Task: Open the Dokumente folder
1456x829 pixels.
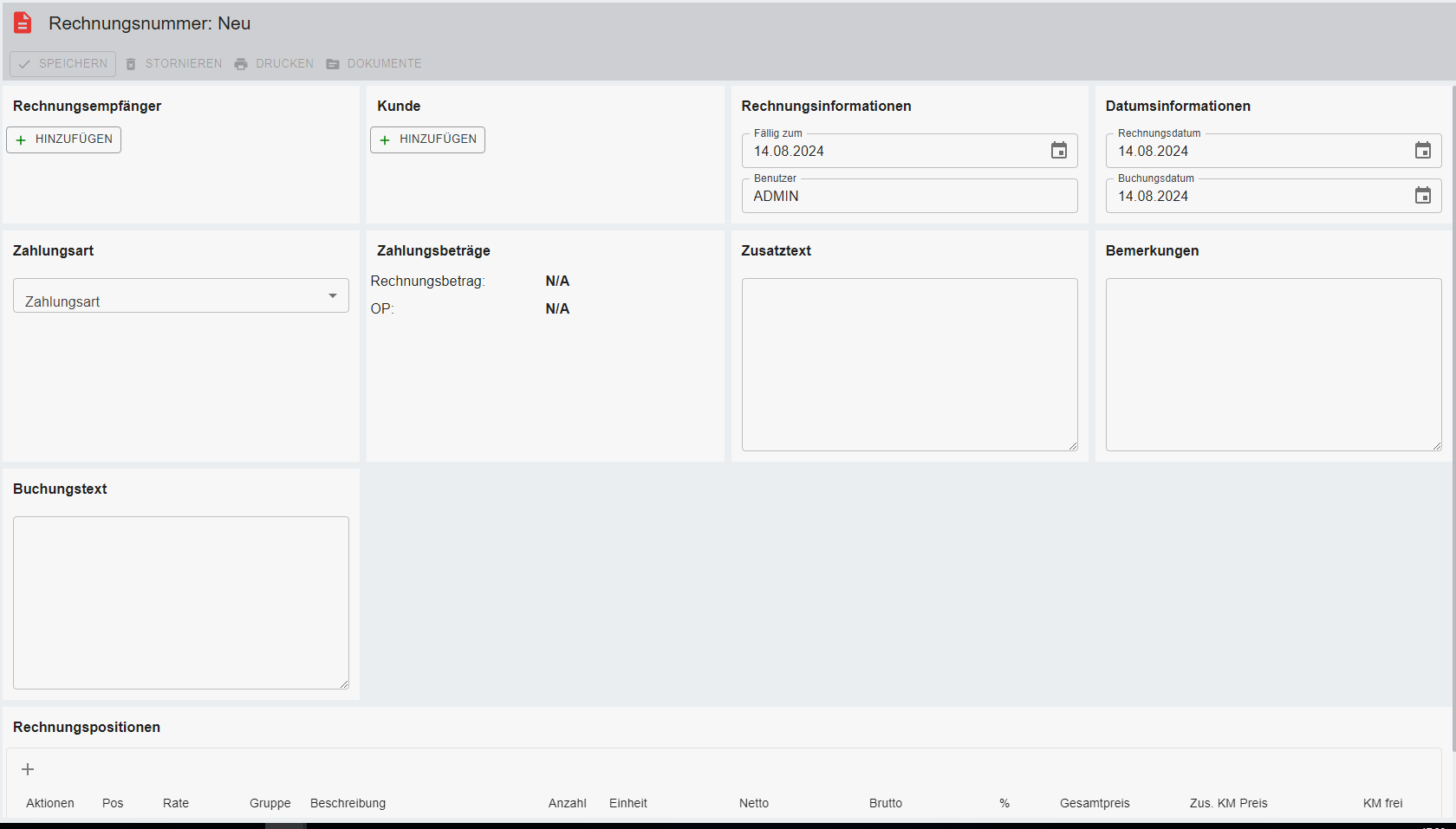Action: [x=374, y=64]
